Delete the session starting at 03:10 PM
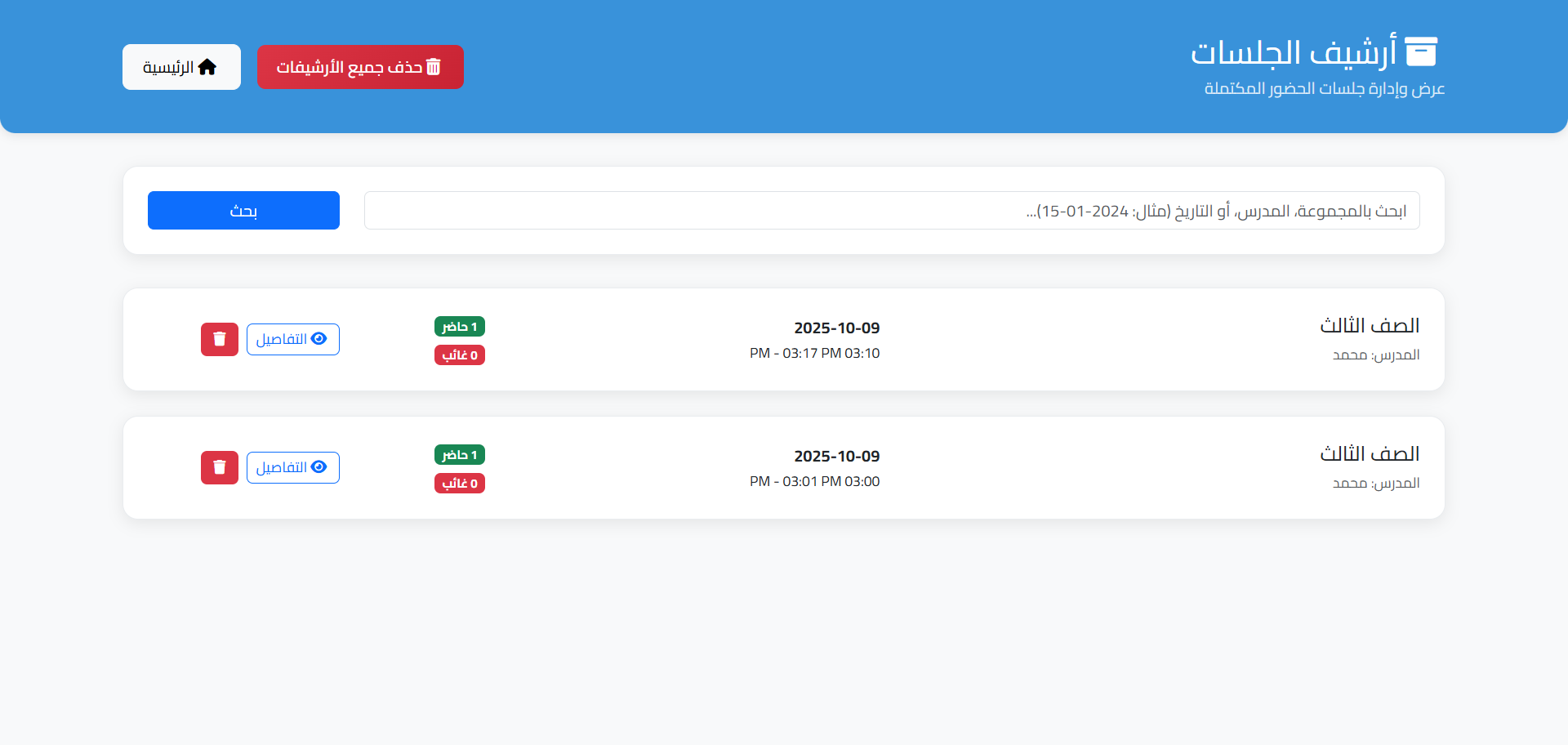The image size is (1568, 745). [220, 339]
